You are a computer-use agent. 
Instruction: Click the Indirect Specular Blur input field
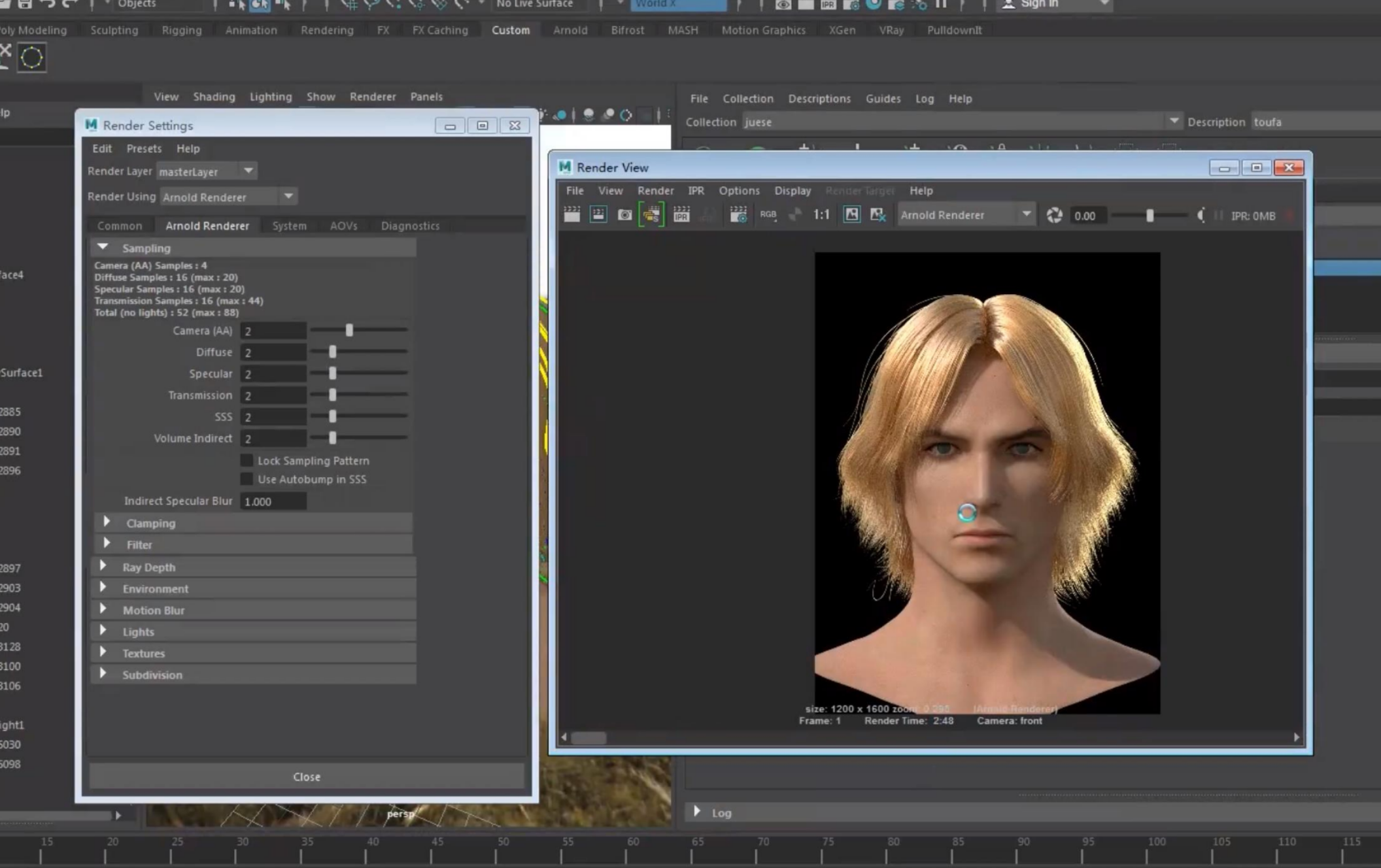(x=273, y=501)
